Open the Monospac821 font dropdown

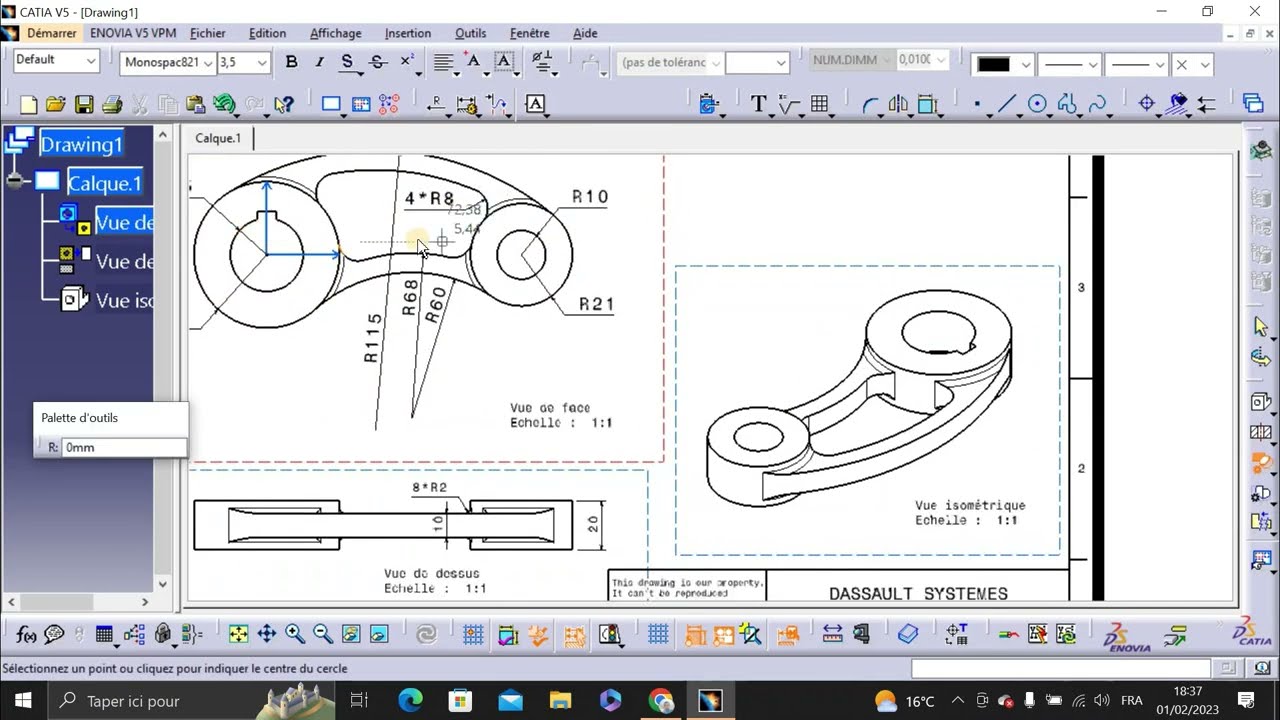pos(168,62)
